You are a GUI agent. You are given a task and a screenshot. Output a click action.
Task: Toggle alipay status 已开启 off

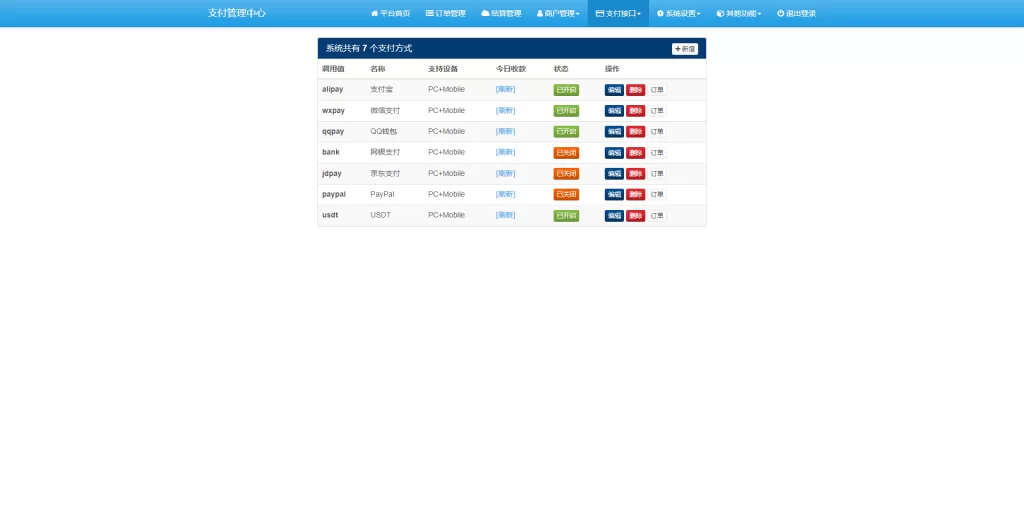[x=566, y=90]
